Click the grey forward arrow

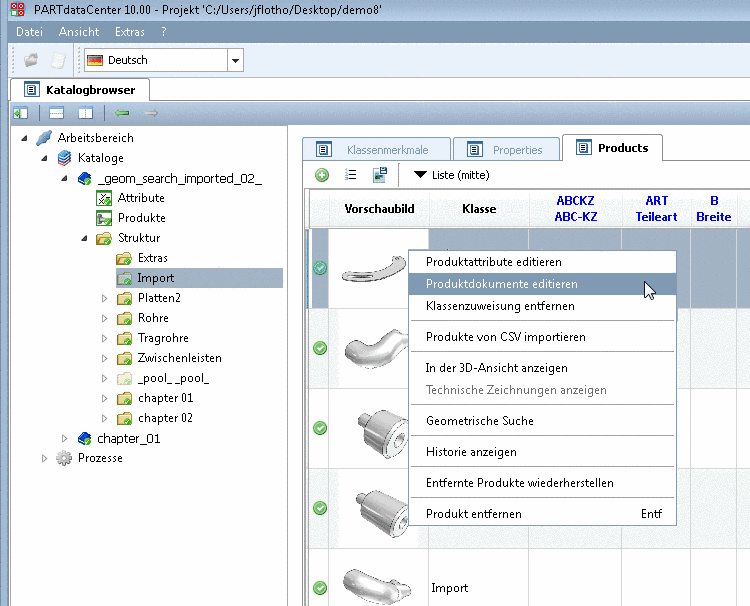coord(151,113)
